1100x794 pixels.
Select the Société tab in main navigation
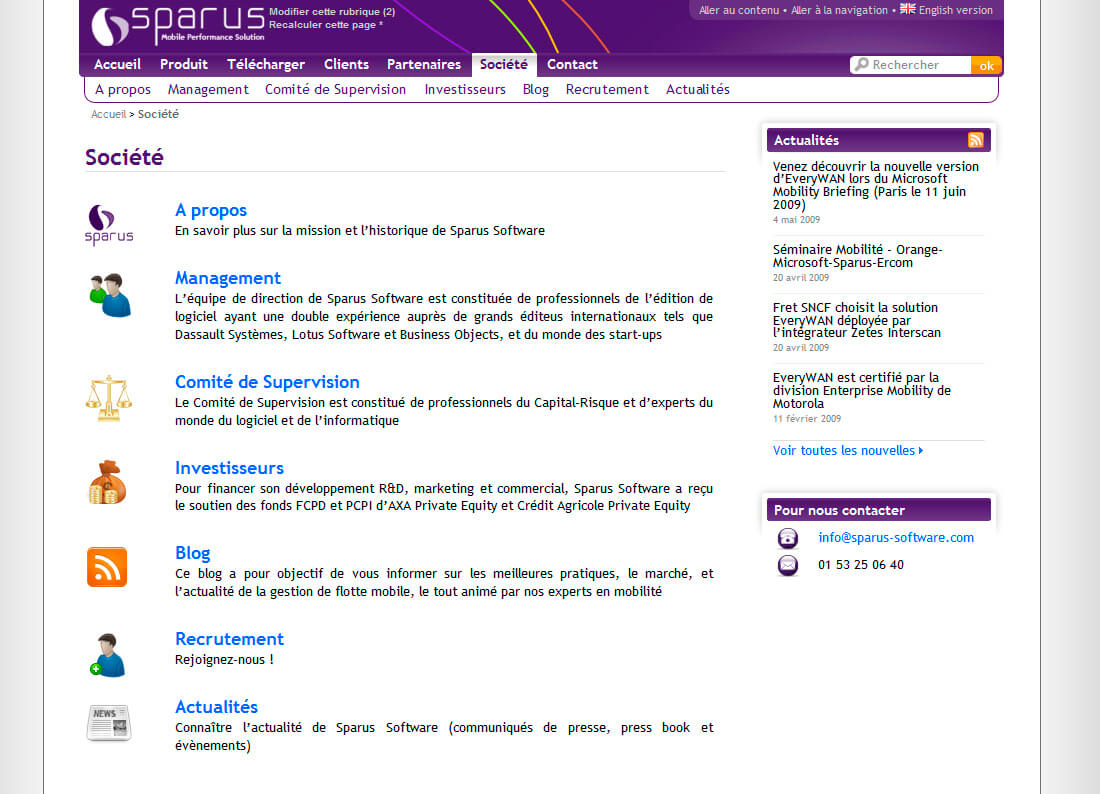[504, 65]
